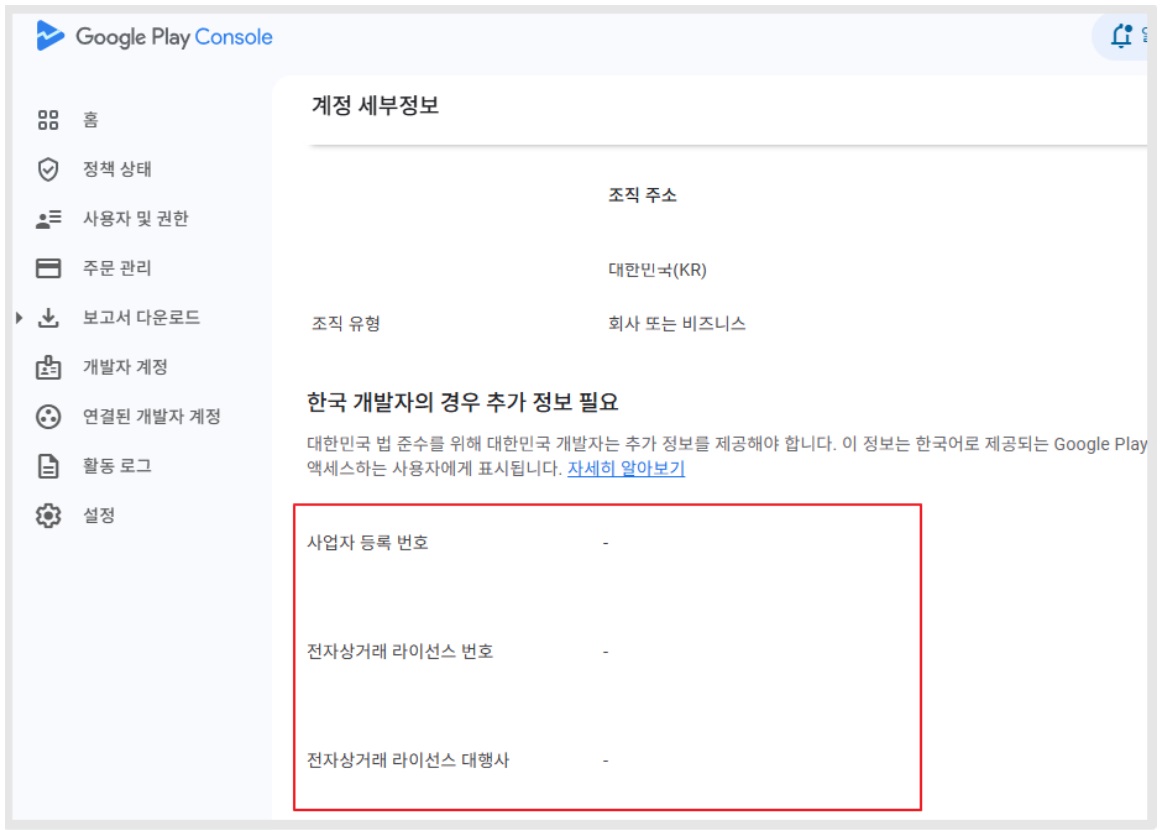Click the 활동 로그 document icon
Screen dimensions: 1160x830
point(48,466)
